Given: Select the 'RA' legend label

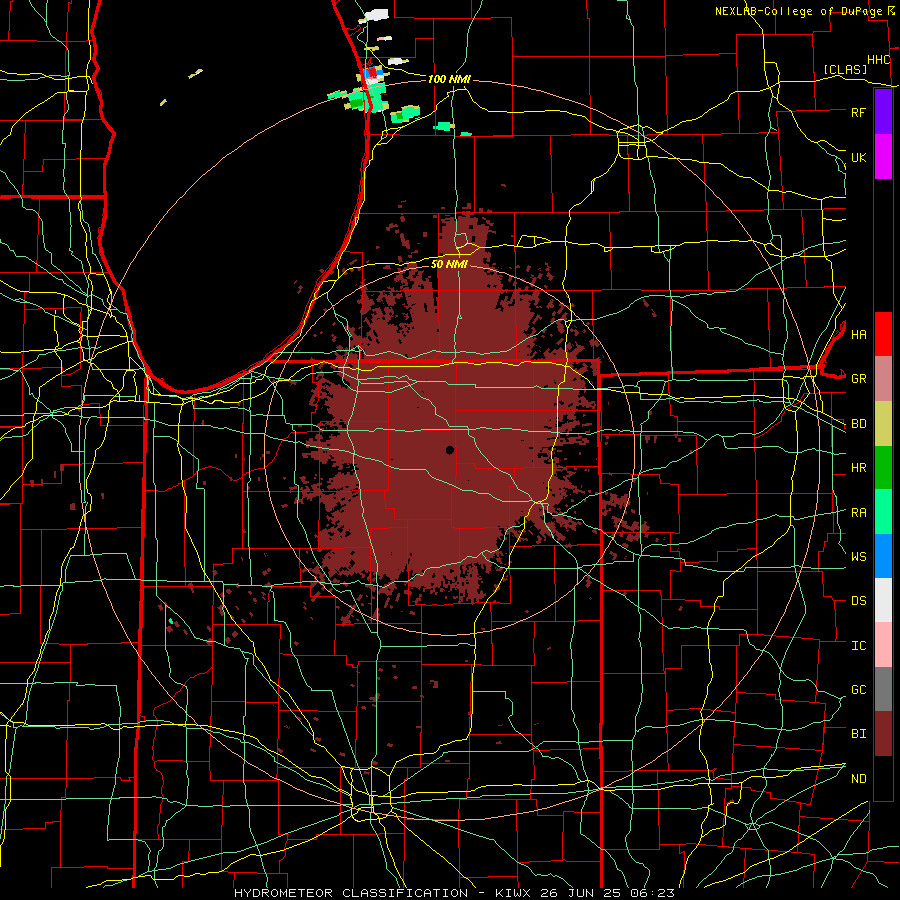Looking at the screenshot, I should coord(858,513).
